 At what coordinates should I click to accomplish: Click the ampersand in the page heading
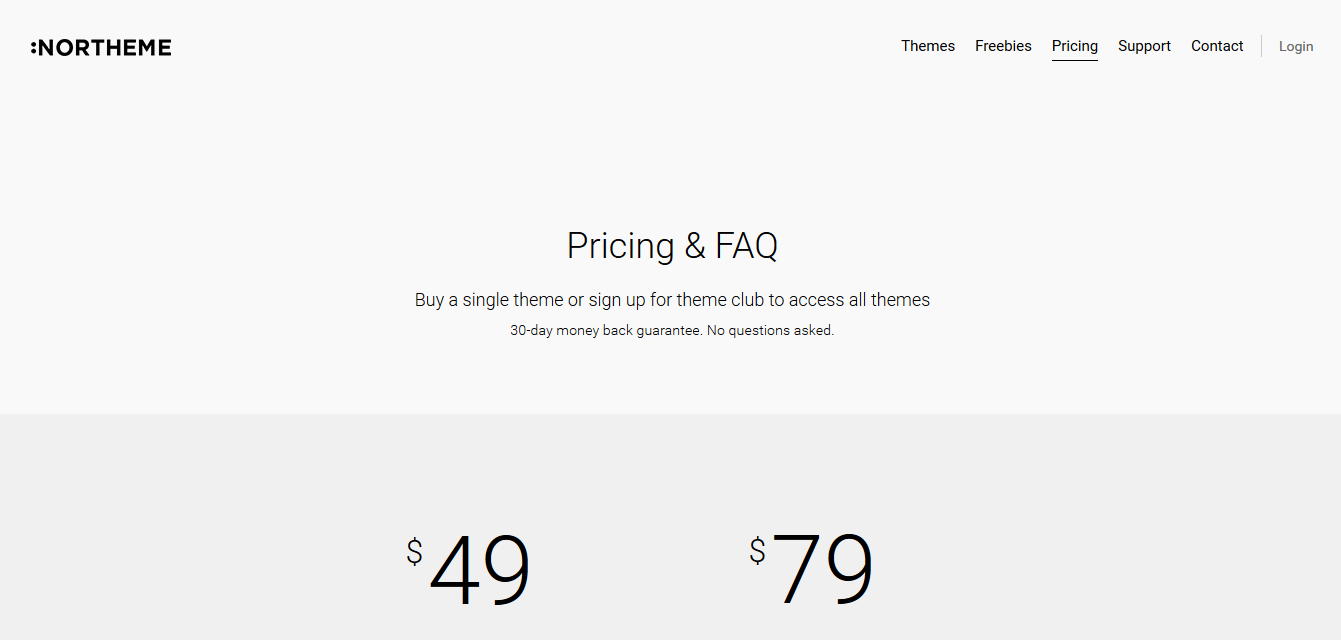click(x=695, y=246)
